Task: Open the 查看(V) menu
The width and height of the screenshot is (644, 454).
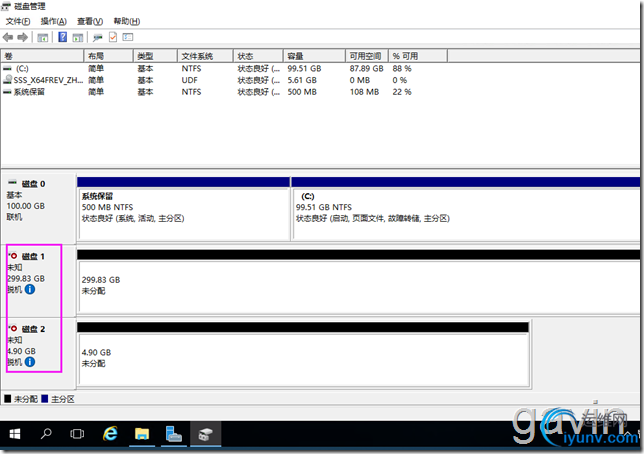Action: click(90, 21)
